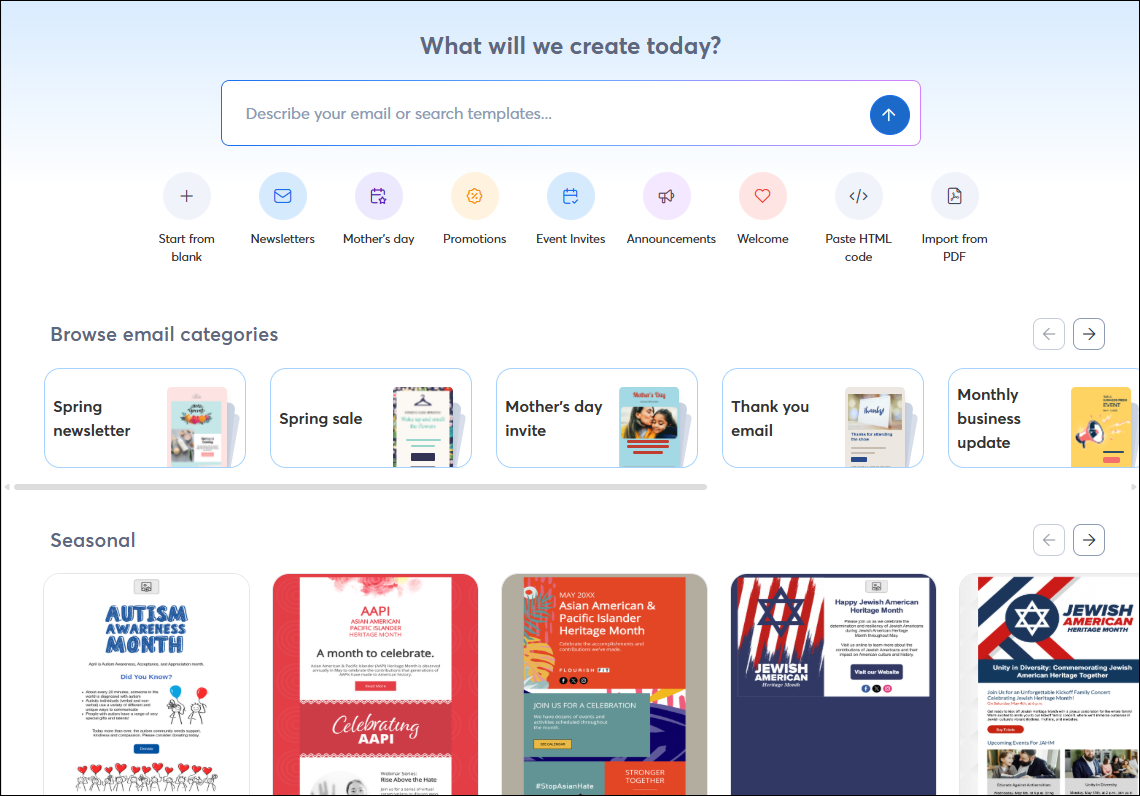Viewport: 1140px width, 796px height.
Task: Click the Newsletters label text
Action: pos(283,239)
